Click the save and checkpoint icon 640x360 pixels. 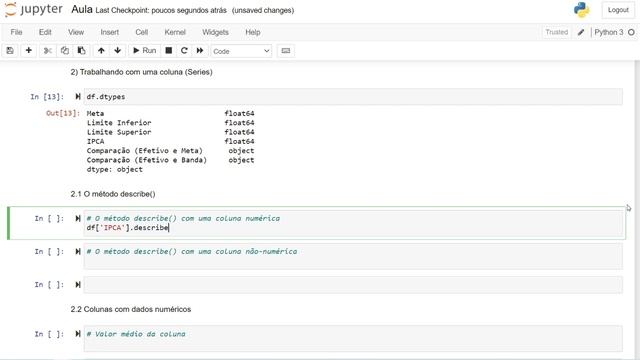click(10, 51)
